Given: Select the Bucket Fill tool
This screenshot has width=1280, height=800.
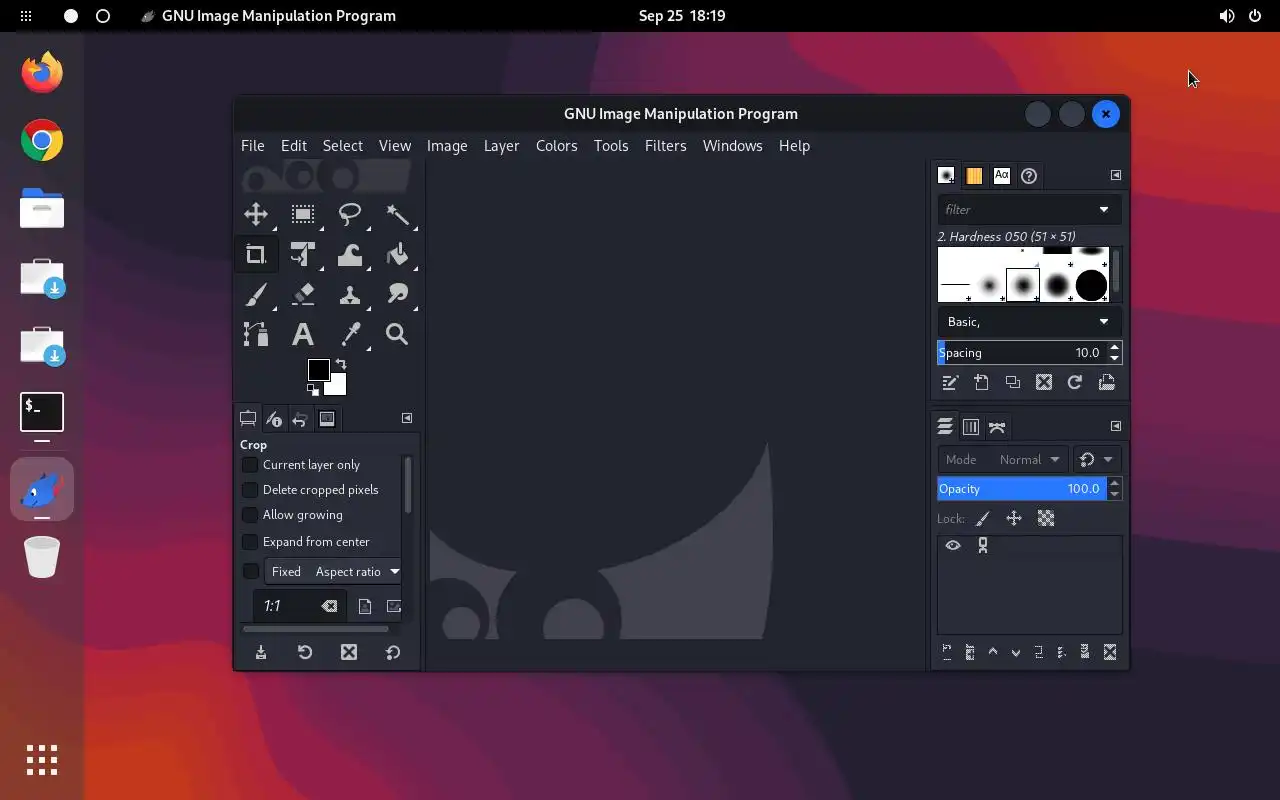Looking at the screenshot, I should 397,254.
